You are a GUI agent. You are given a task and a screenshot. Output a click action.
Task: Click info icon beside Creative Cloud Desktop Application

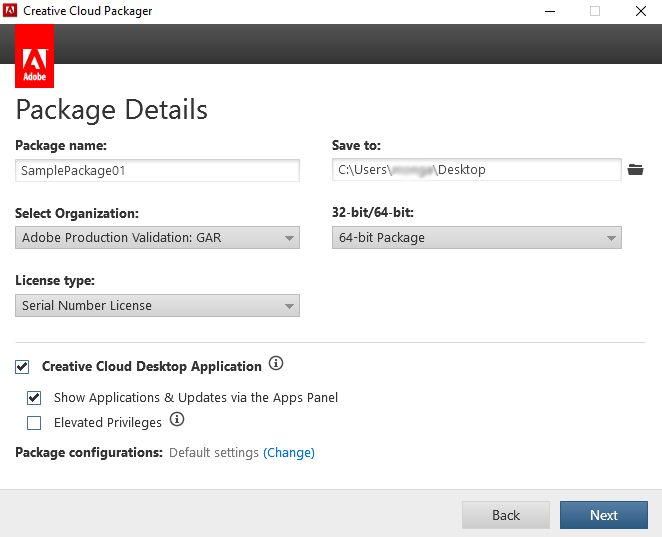276,363
